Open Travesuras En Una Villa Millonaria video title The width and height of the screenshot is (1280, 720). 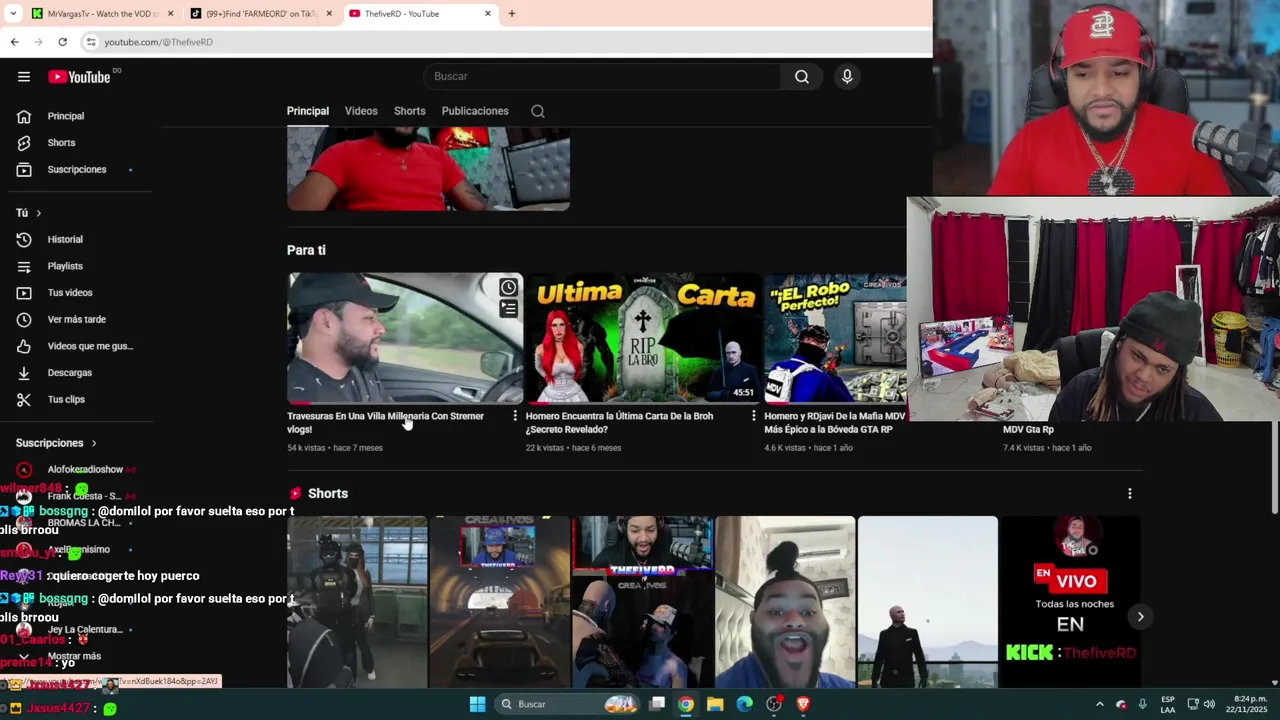(x=386, y=423)
